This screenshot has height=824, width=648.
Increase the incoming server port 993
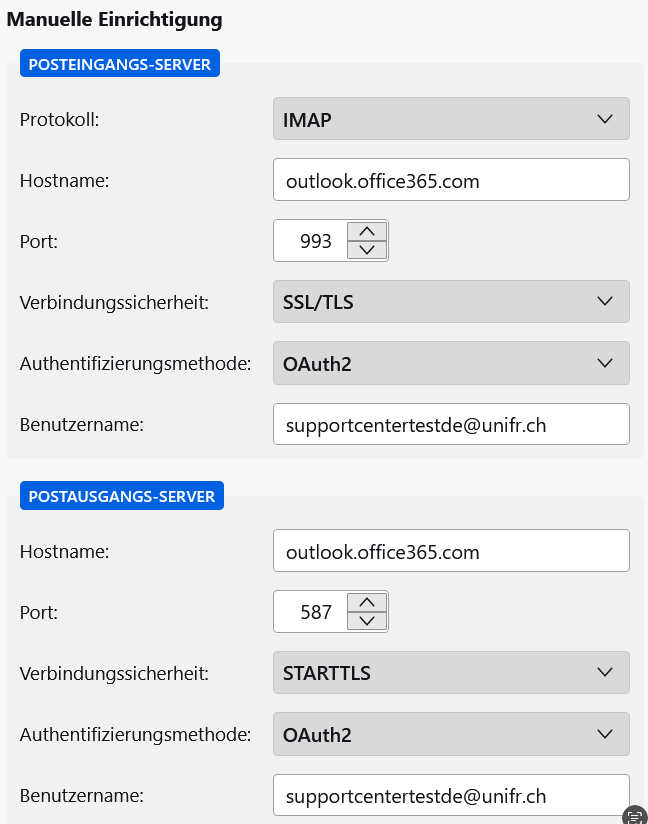click(366, 231)
